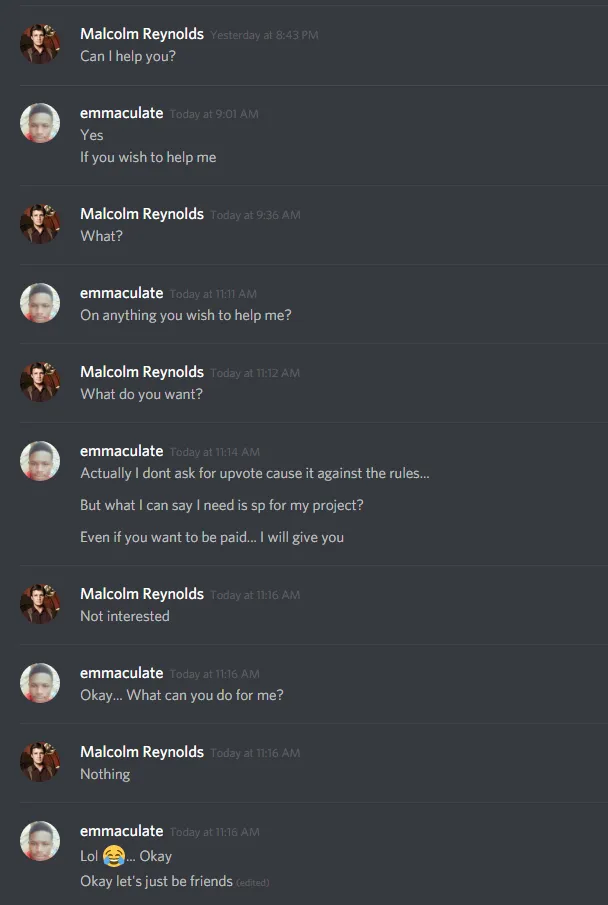This screenshot has width=608, height=905.
Task: Click the emmaculate username above the "Yes" message
Action: click(x=122, y=113)
